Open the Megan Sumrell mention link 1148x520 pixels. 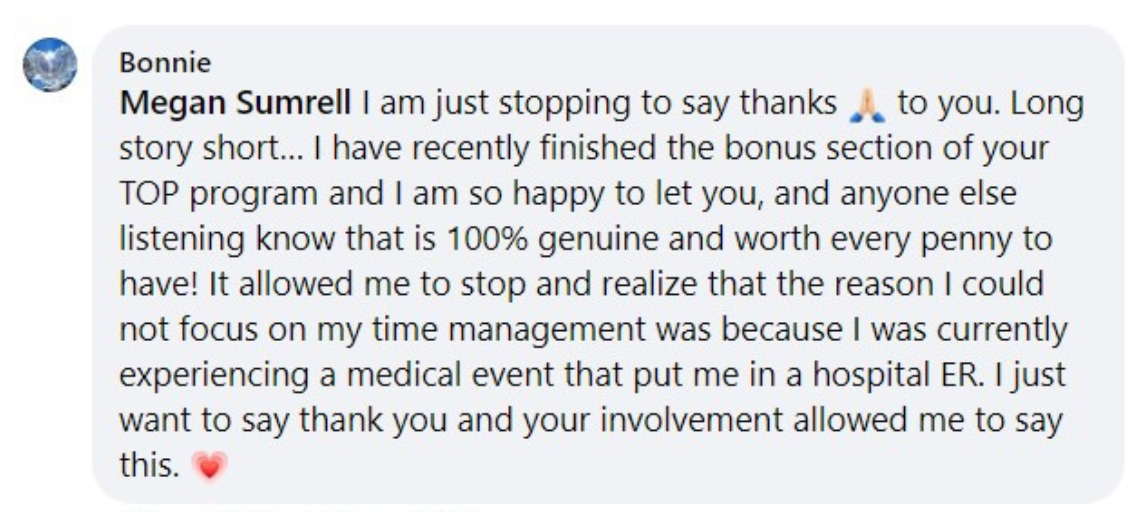[236, 103]
